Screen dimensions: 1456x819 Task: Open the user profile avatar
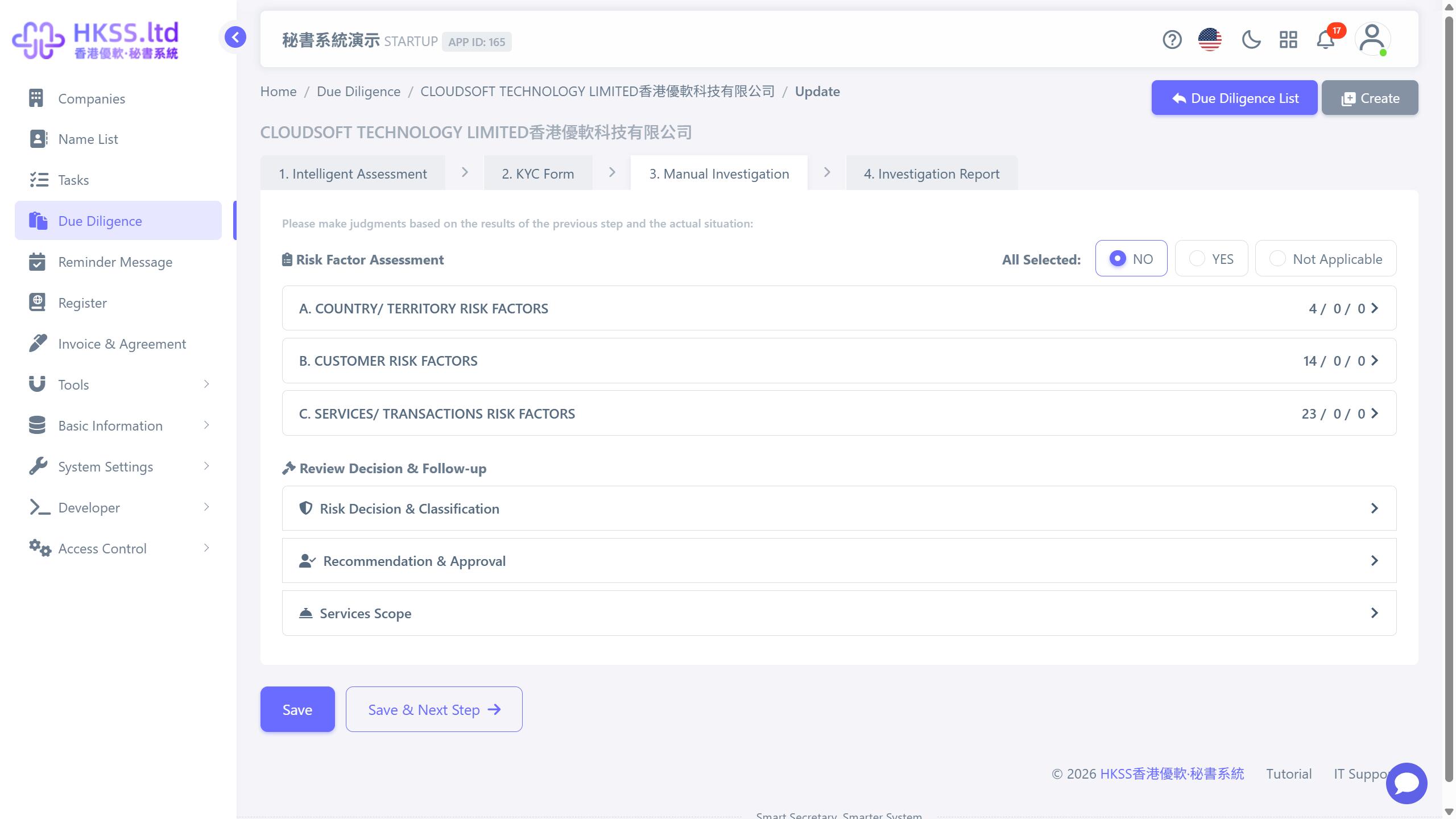pyautogui.click(x=1372, y=39)
